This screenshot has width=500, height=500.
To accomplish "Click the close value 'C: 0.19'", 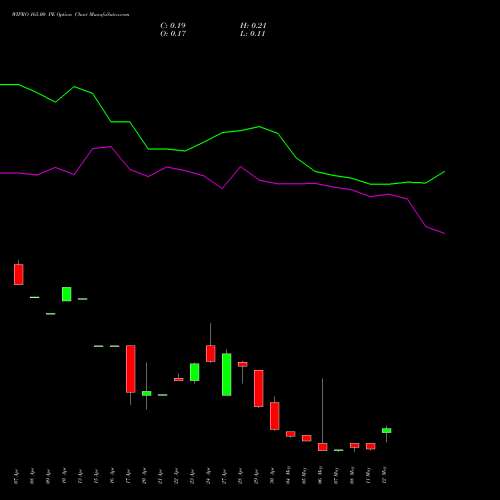I will coord(173,26).
